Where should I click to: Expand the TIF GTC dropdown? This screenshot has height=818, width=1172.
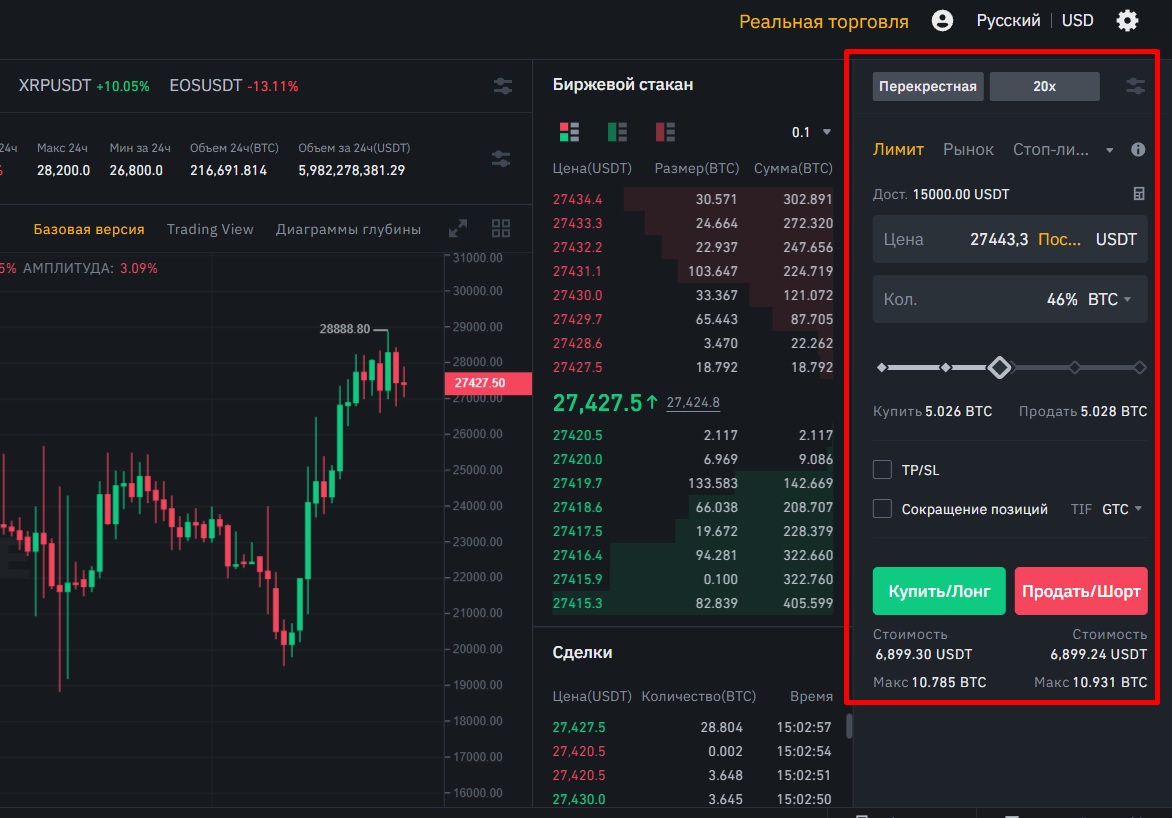pyautogui.click(x=1122, y=509)
